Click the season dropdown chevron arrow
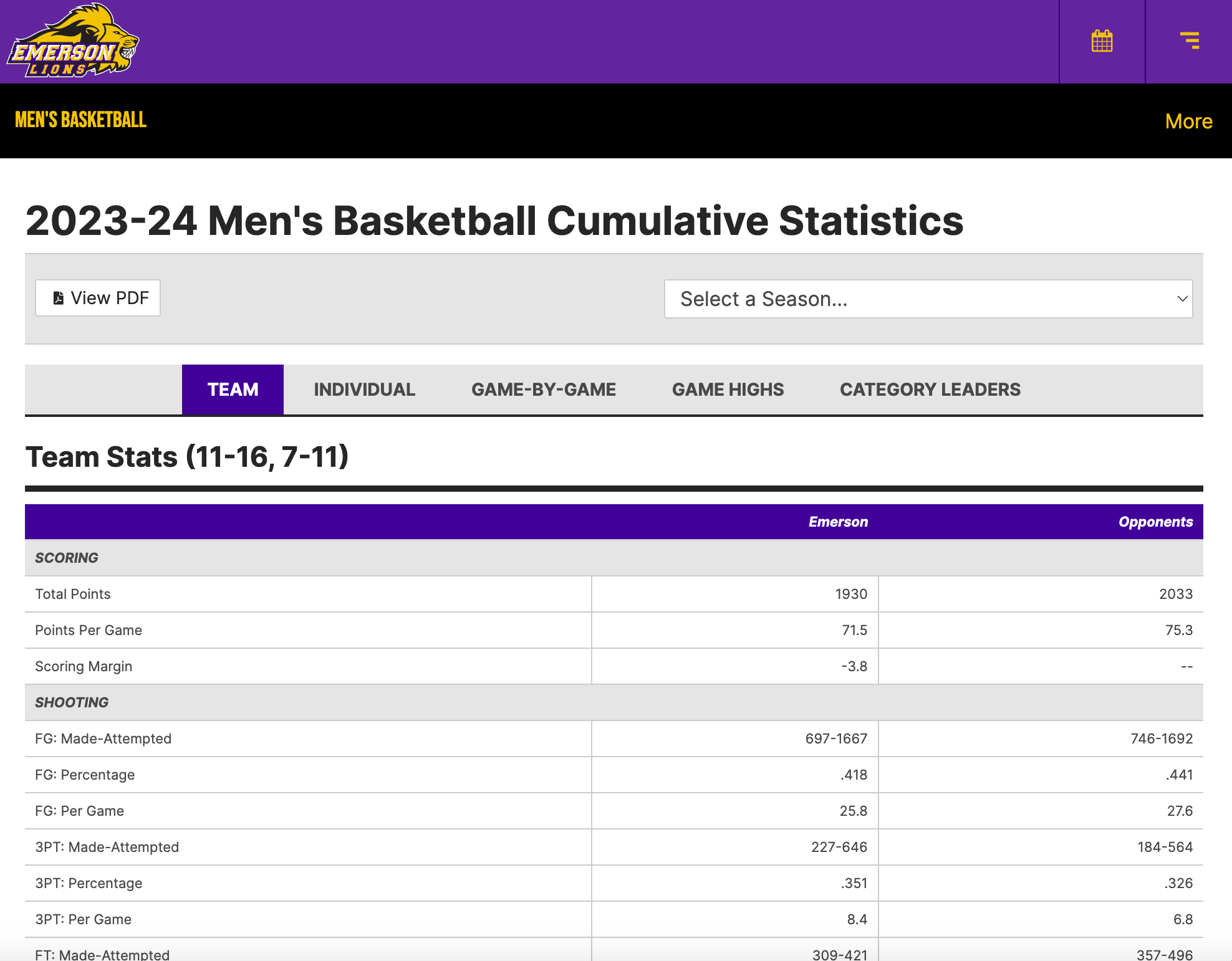This screenshot has height=961, width=1232. click(1181, 299)
